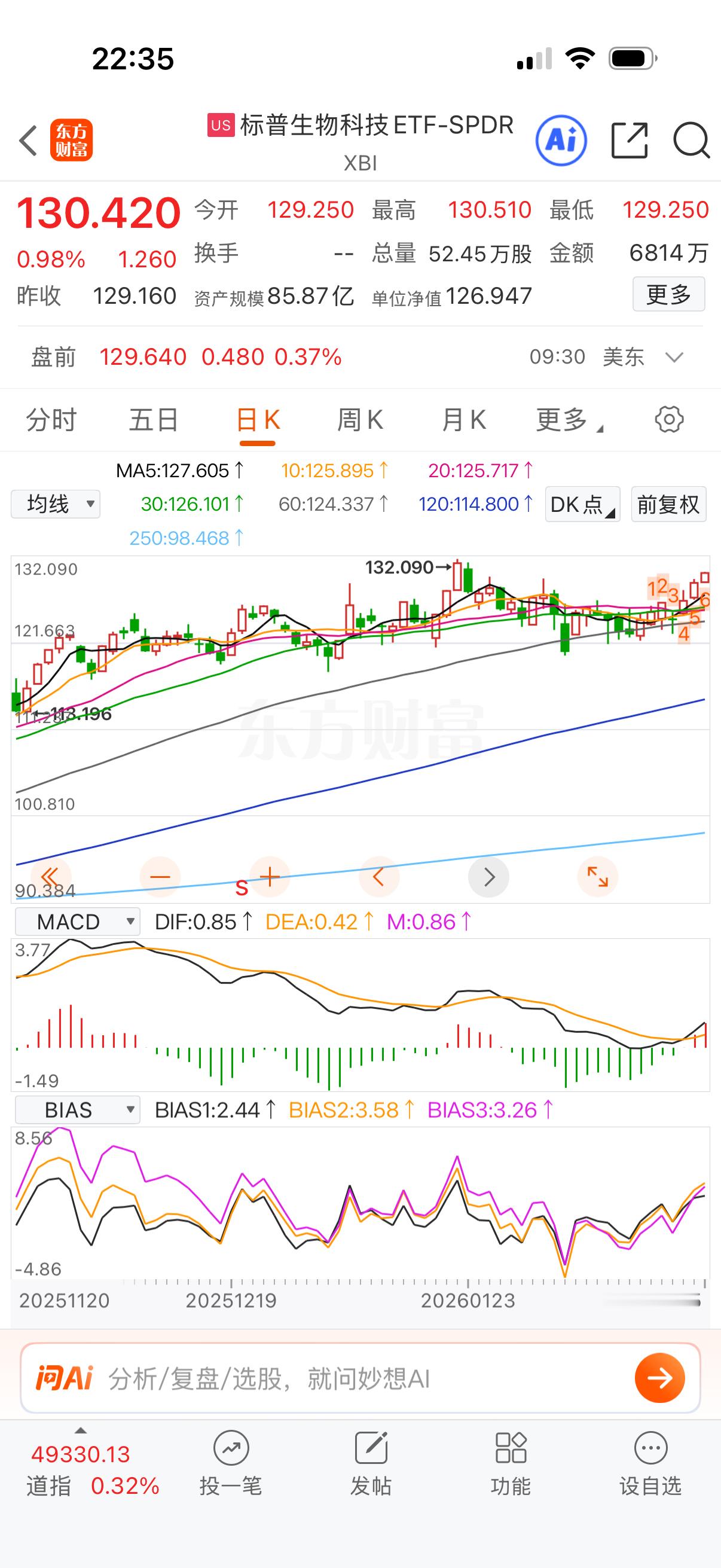Tap MA 120:114.800 value

[476, 504]
